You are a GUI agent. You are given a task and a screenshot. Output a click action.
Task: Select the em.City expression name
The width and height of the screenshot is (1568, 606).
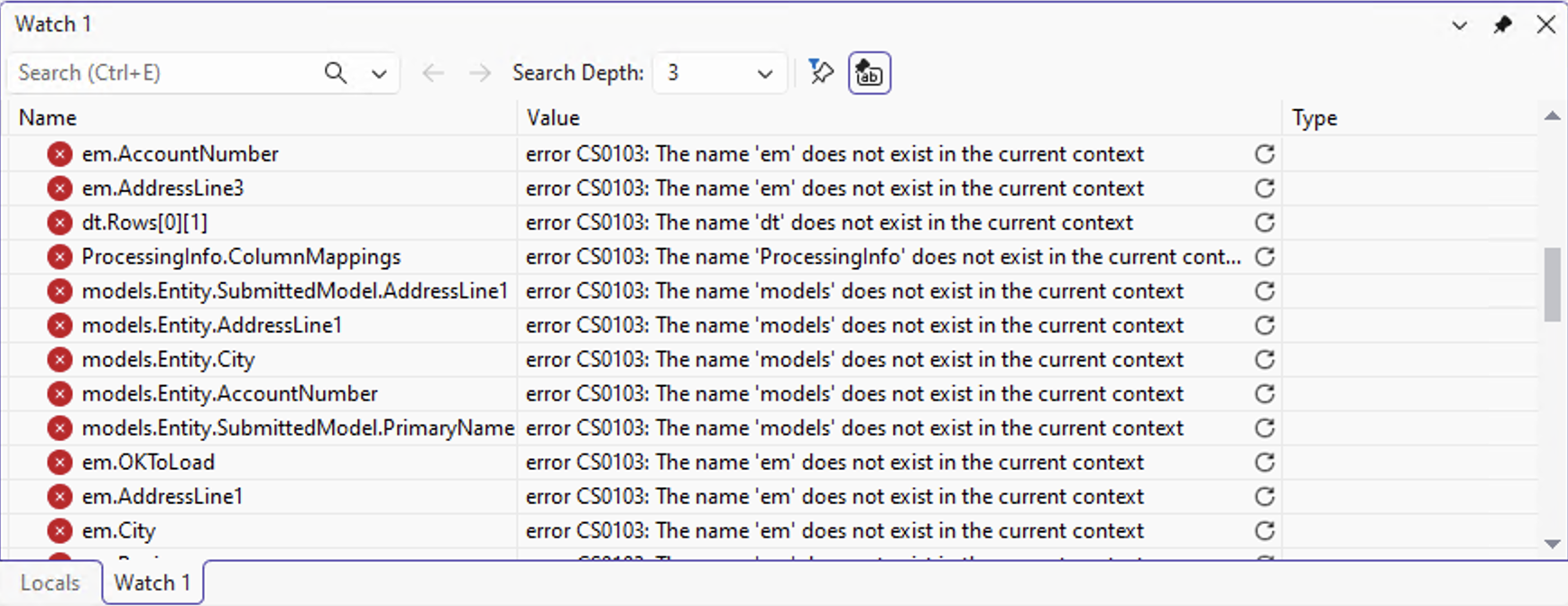tap(119, 531)
